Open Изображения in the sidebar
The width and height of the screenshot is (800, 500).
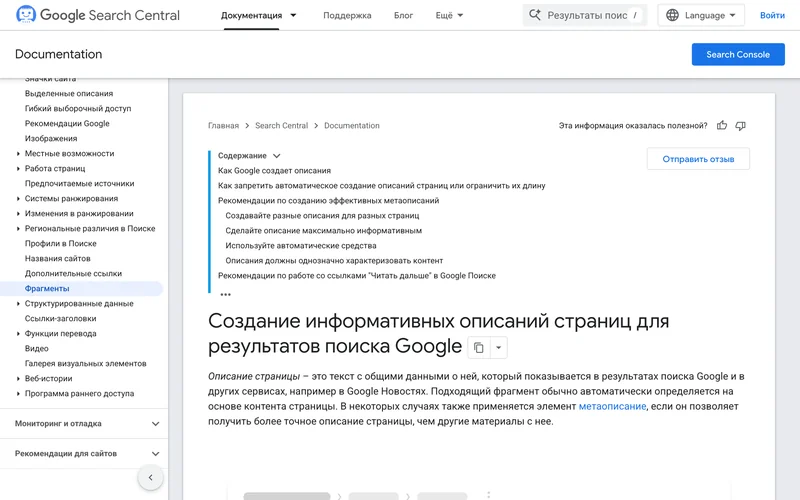click(51, 138)
